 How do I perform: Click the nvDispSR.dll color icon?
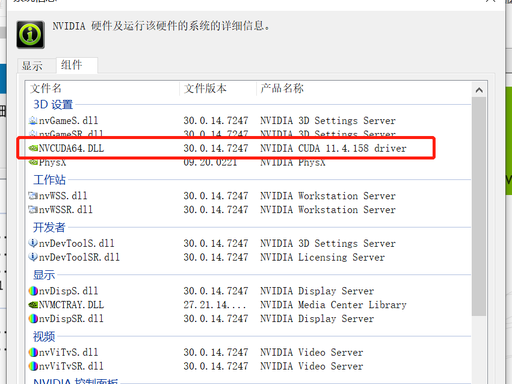[x=33, y=319]
